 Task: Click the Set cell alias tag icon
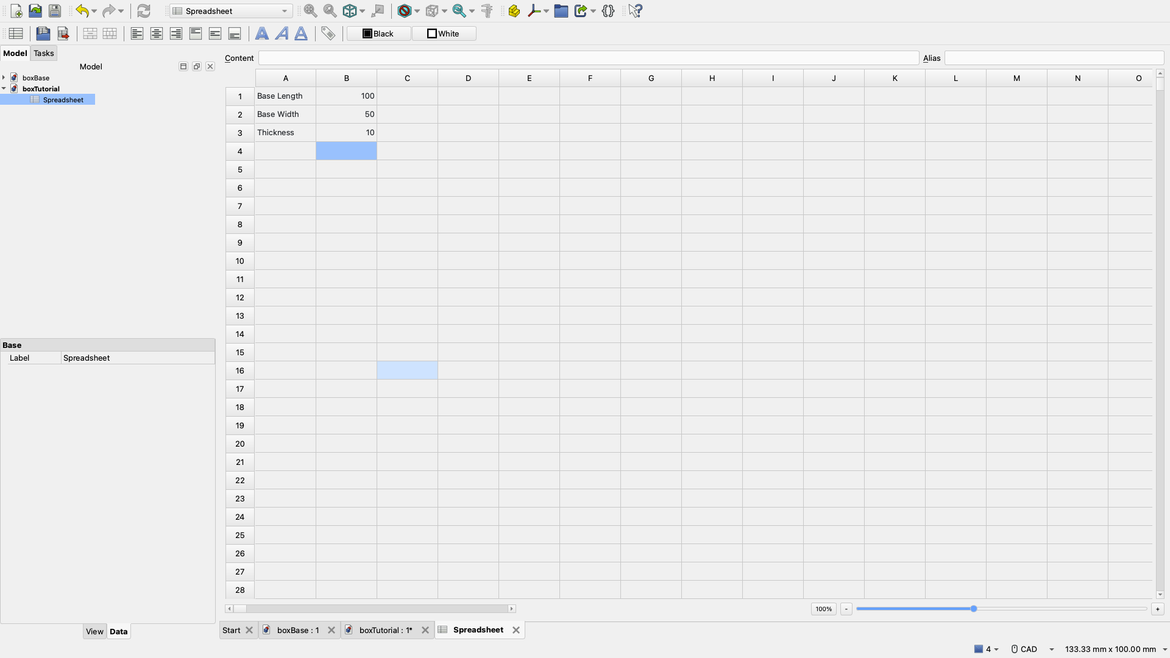click(328, 32)
